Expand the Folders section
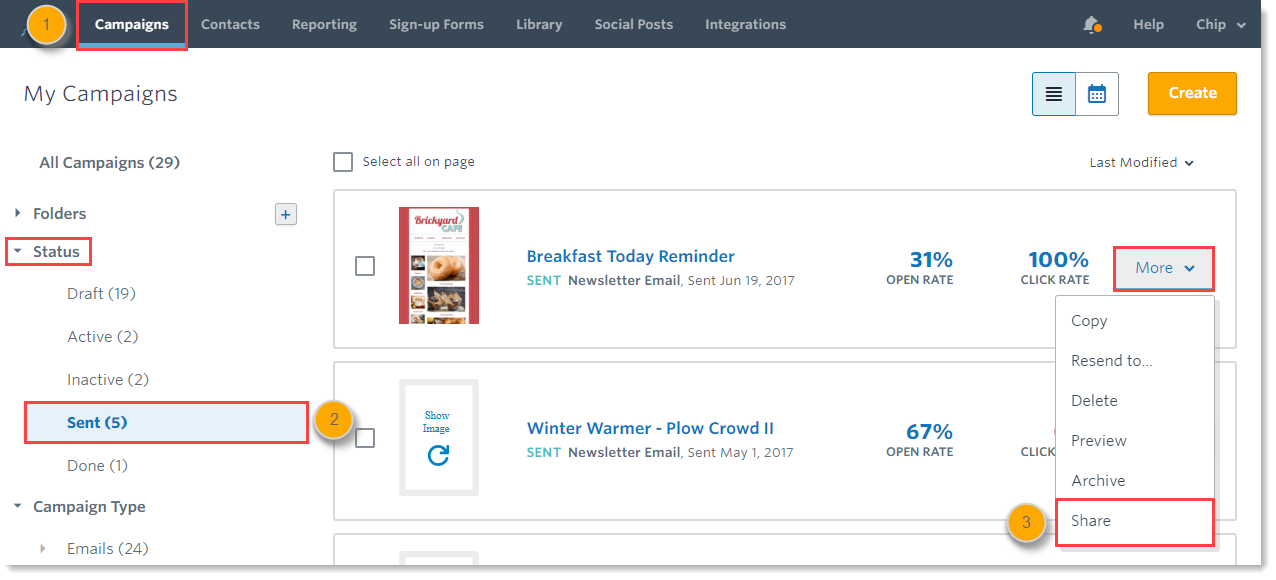The width and height of the screenshot is (1276, 580). (18, 214)
